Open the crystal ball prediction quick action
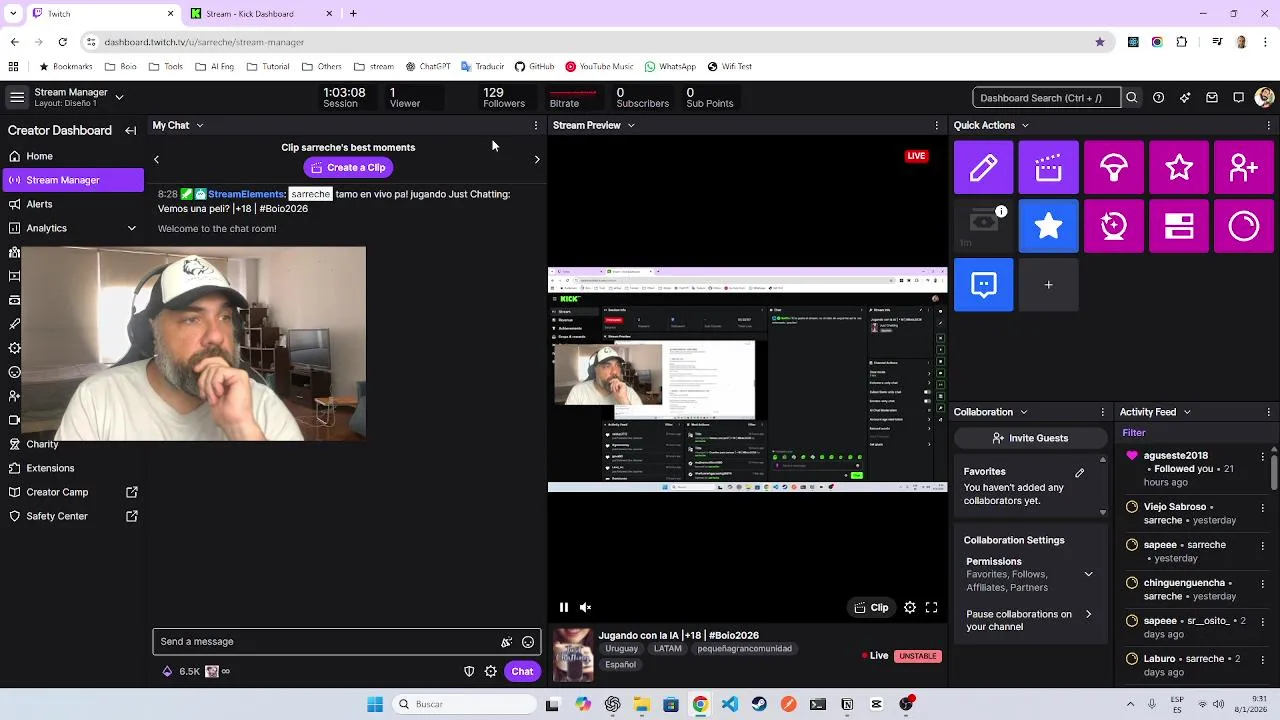The image size is (1280, 720). point(1114,226)
